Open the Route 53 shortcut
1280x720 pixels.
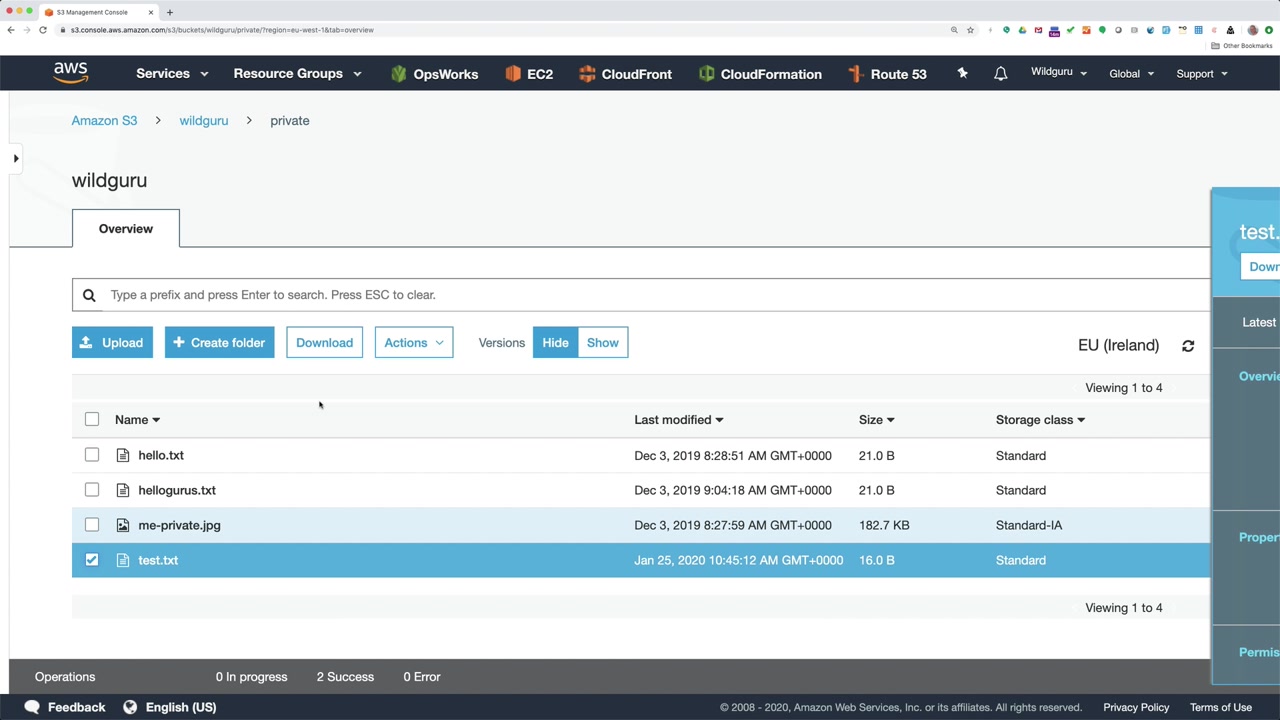click(887, 74)
